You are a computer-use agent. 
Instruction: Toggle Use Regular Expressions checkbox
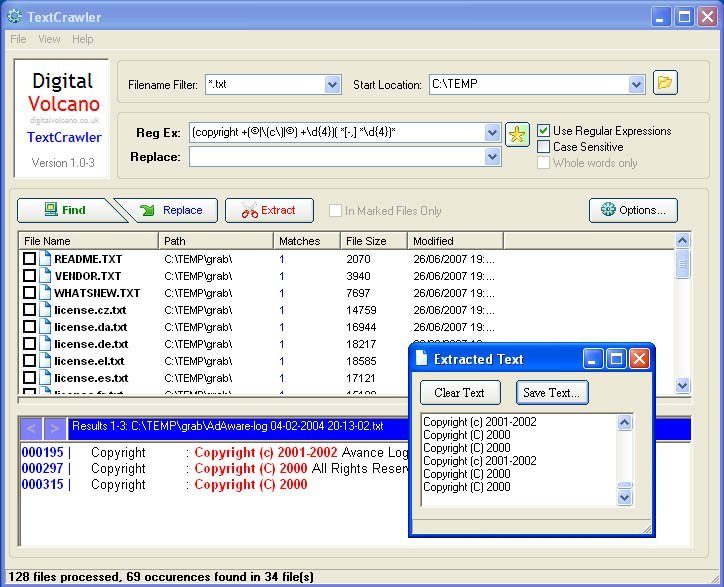click(543, 131)
